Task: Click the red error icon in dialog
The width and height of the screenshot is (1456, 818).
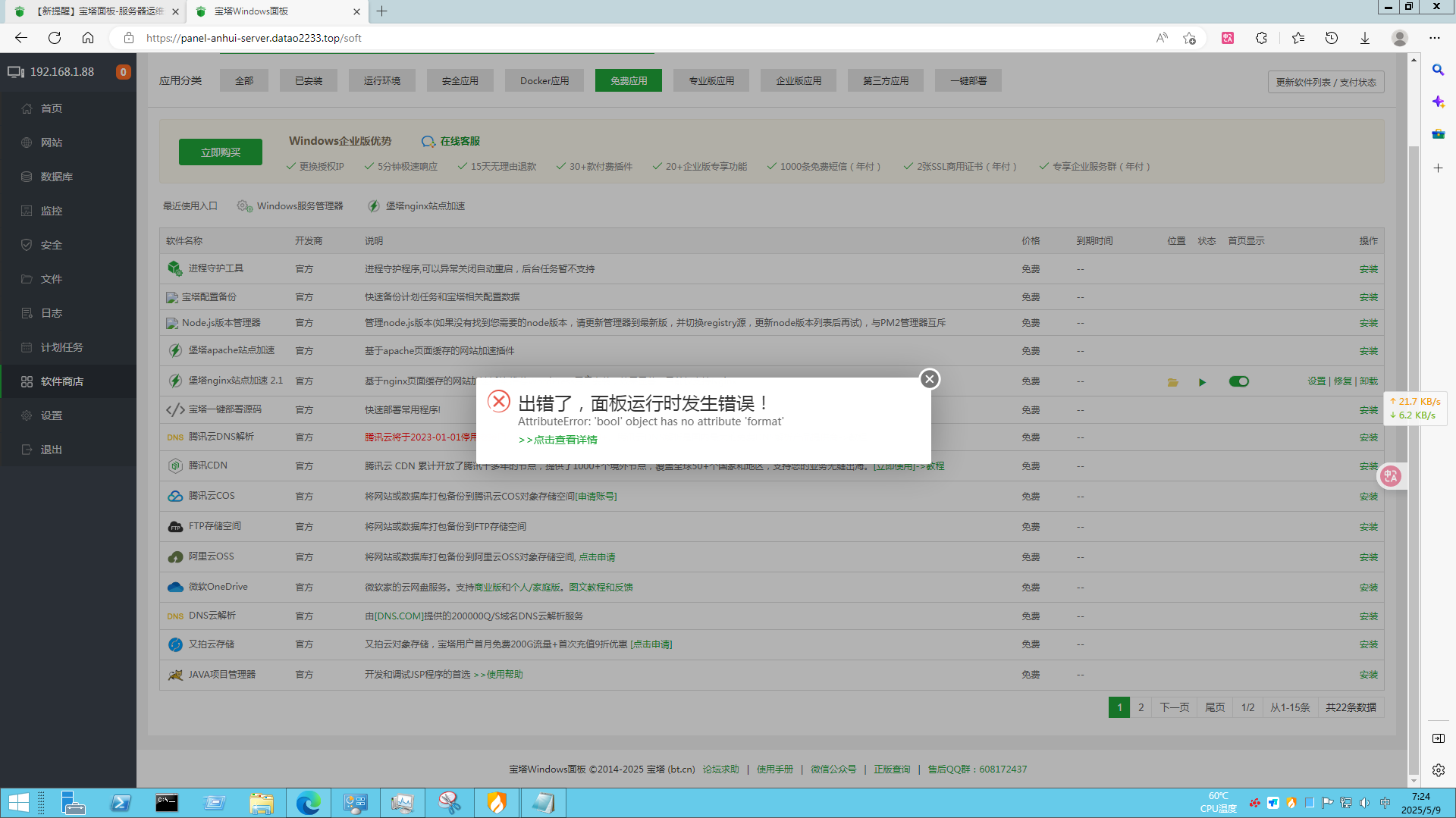Action: [499, 401]
